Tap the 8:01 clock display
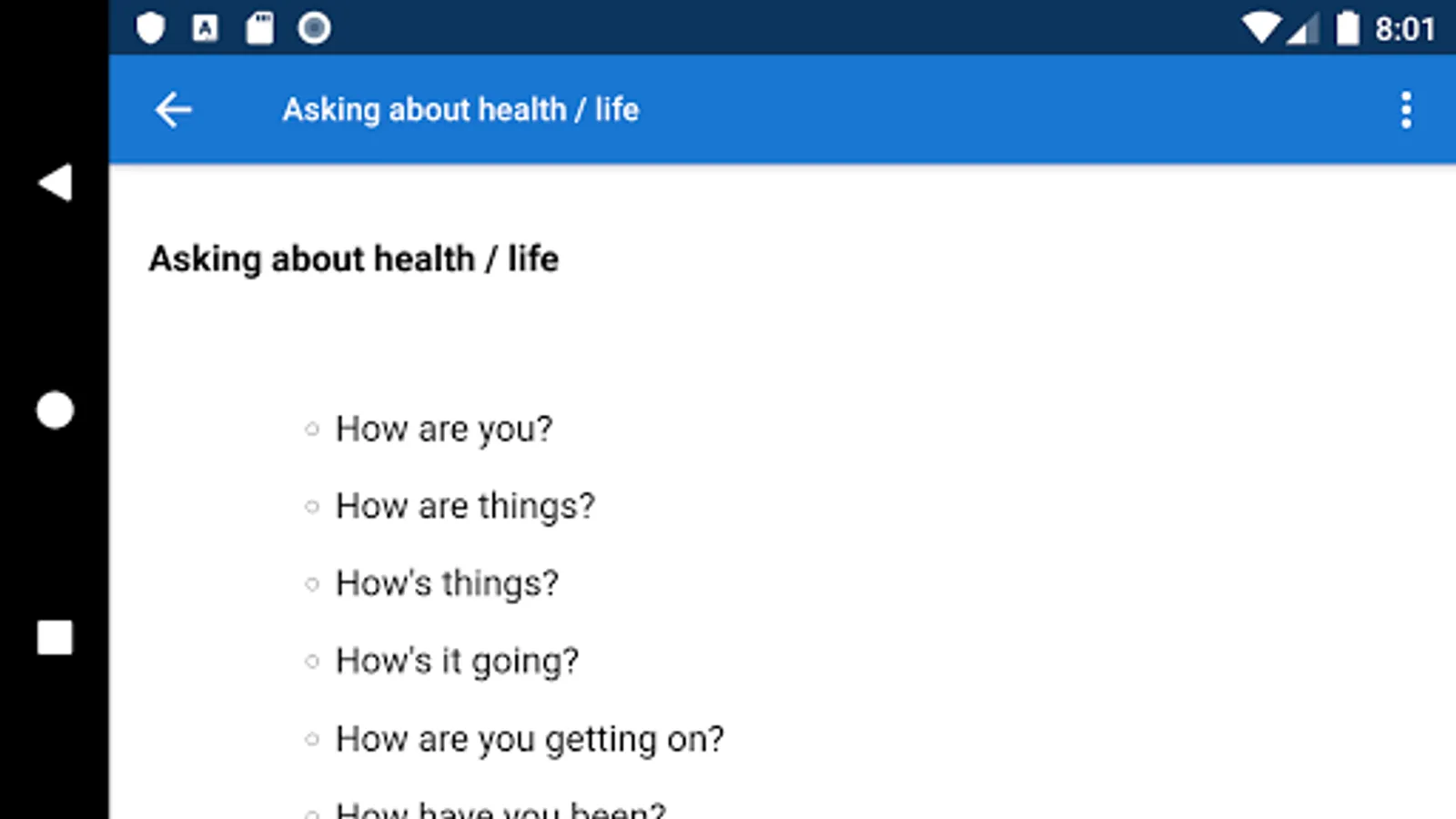Screen dimensions: 1456x819 [1404, 29]
